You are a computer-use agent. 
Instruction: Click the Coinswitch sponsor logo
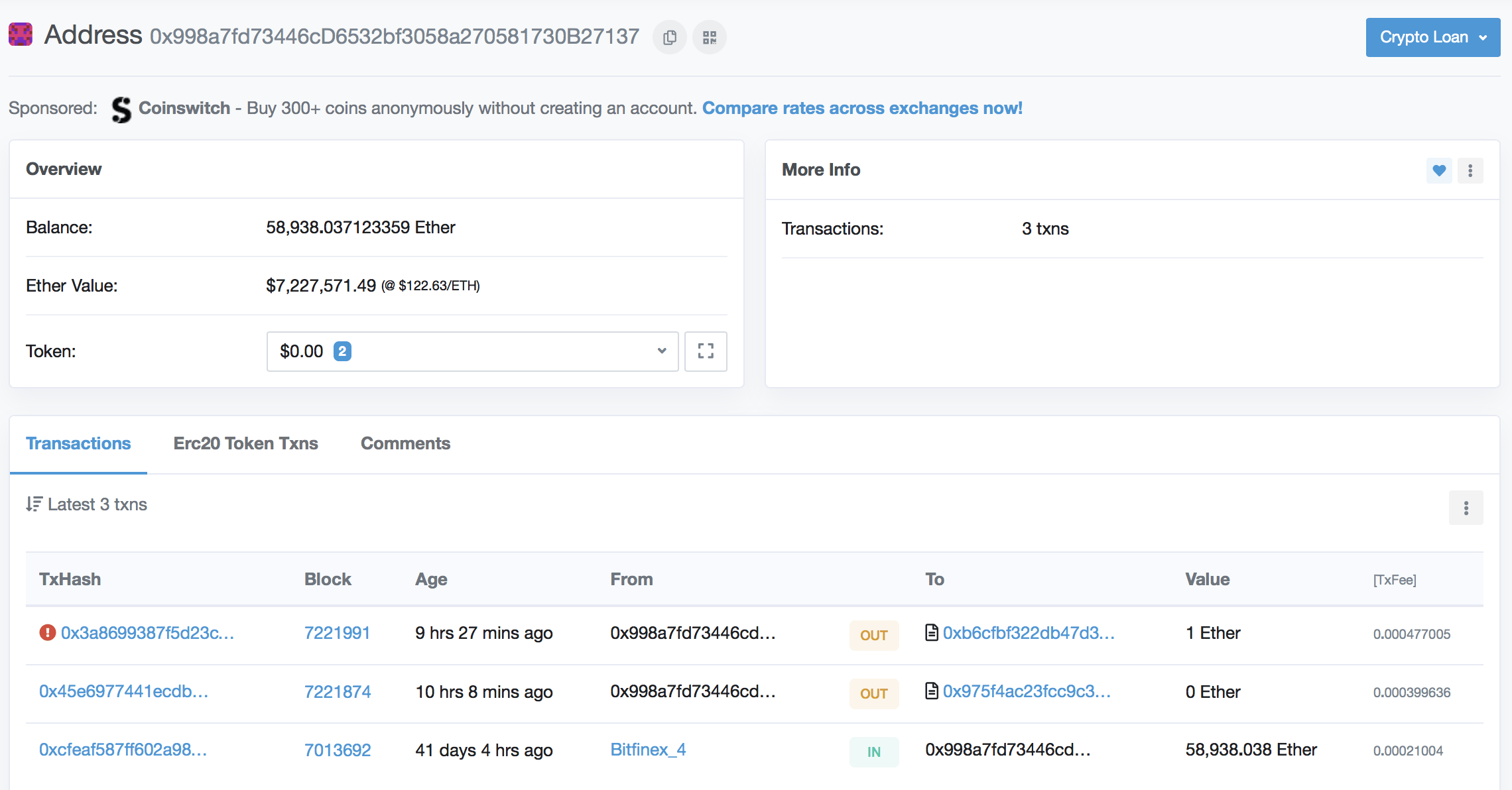pyautogui.click(x=121, y=109)
